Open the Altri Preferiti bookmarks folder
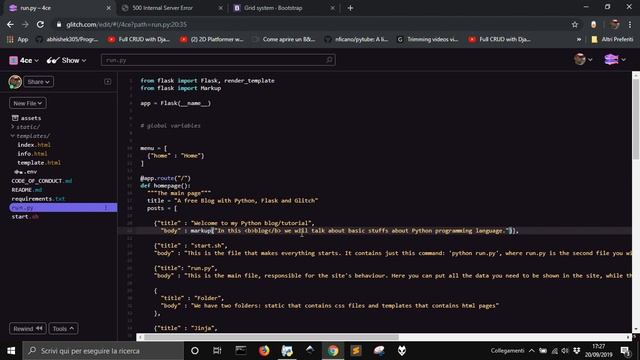This screenshot has width=640, height=360. tap(612, 39)
